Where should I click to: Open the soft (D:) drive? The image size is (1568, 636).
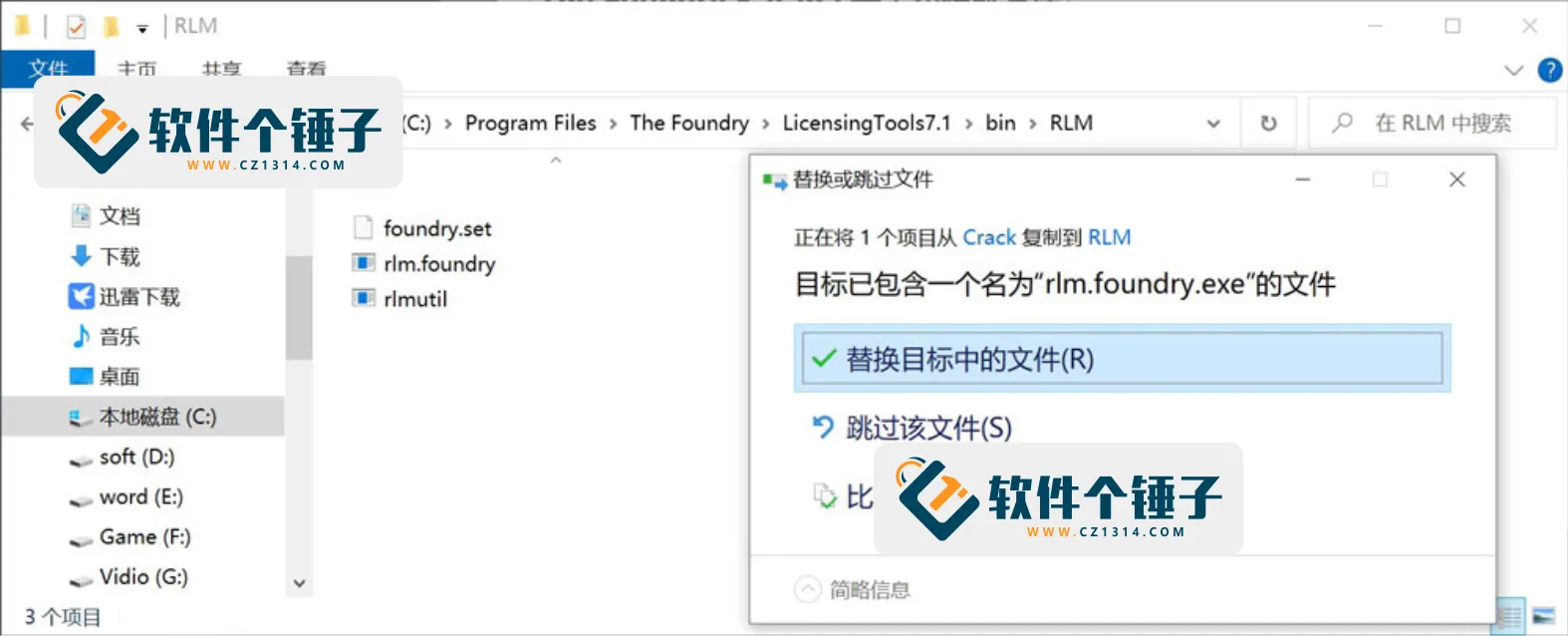click(x=136, y=457)
